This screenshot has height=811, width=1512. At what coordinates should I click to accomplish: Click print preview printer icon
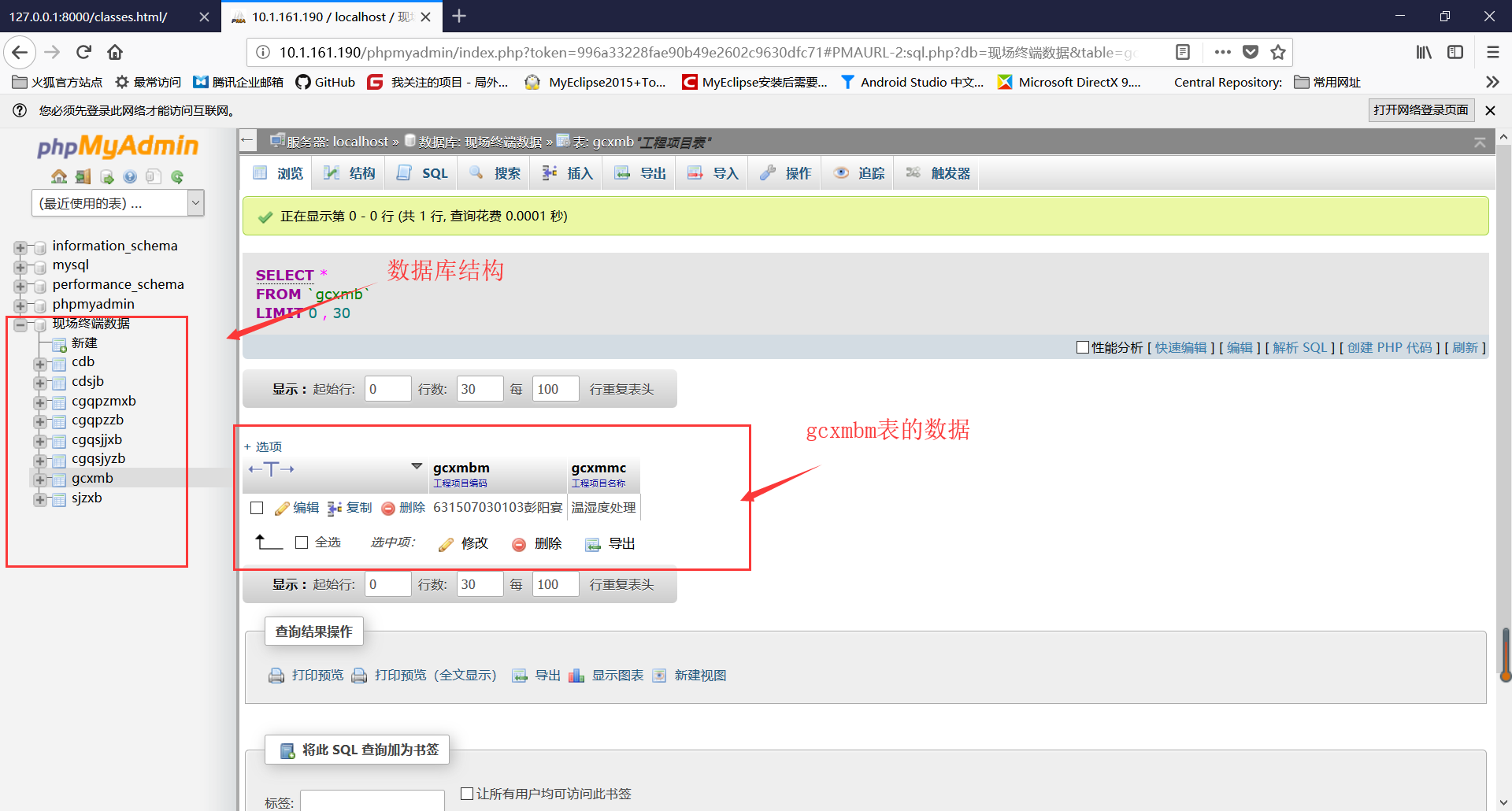click(x=276, y=676)
